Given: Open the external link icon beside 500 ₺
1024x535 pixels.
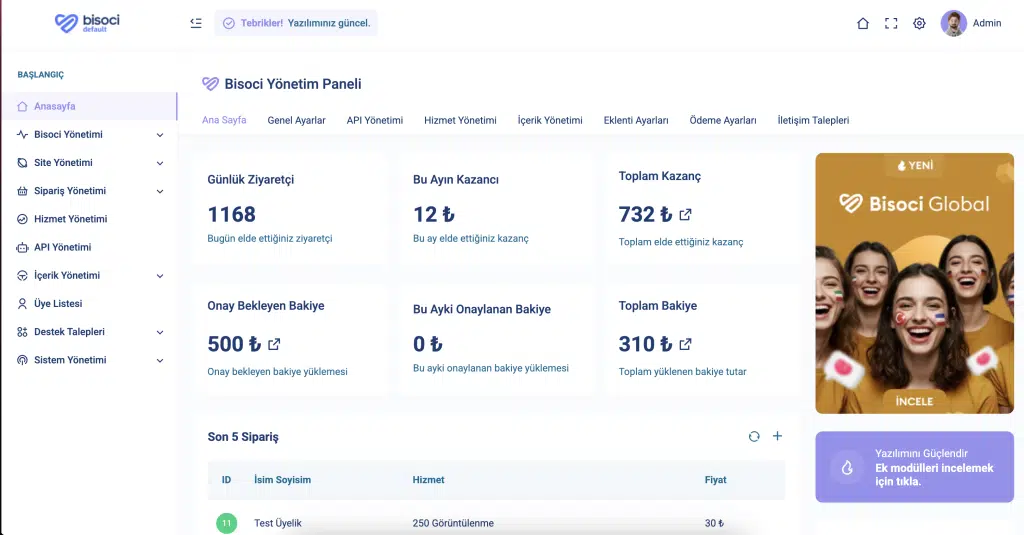Looking at the screenshot, I should click(274, 344).
